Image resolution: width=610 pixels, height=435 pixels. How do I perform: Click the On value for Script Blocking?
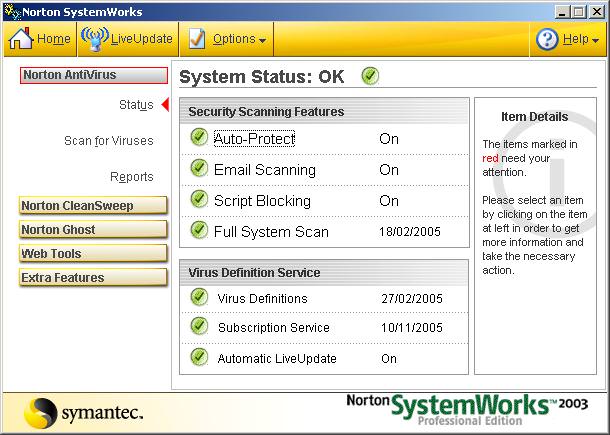pyautogui.click(x=389, y=201)
